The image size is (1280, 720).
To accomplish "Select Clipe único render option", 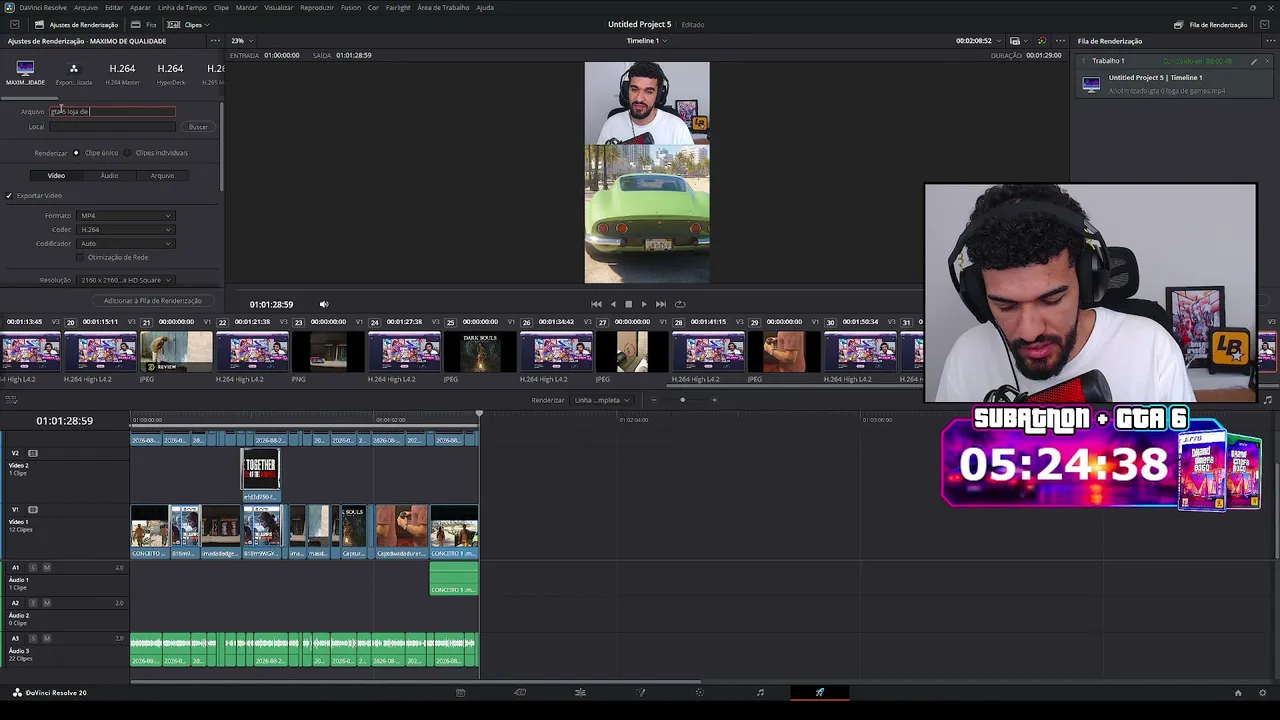I will (x=76, y=153).
